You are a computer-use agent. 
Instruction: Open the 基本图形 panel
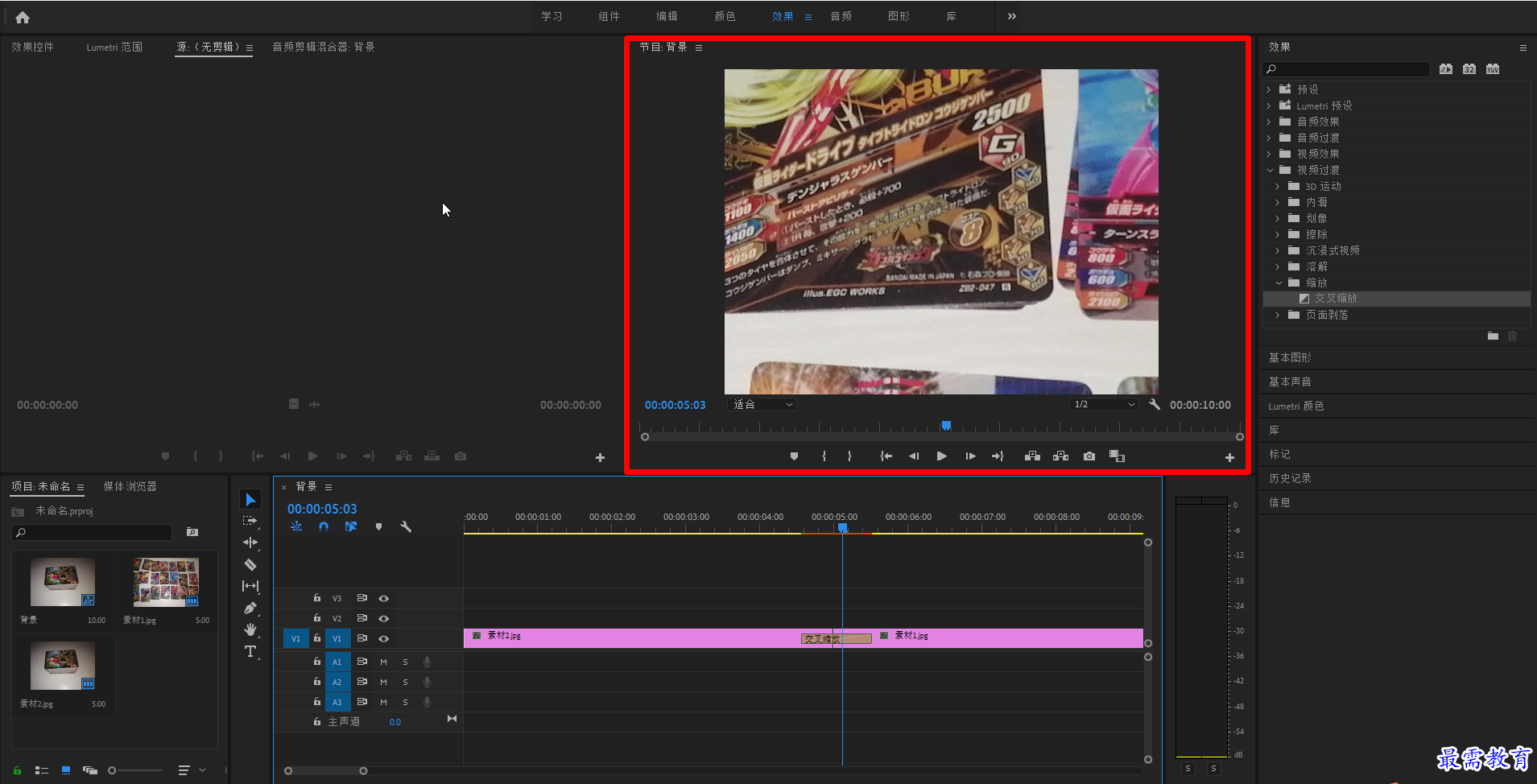[x=1290, y=357]
